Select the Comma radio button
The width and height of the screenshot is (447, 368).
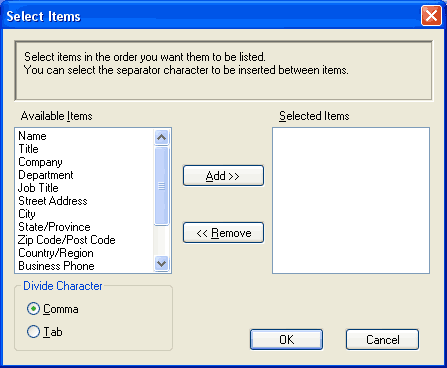click(33, 309)
